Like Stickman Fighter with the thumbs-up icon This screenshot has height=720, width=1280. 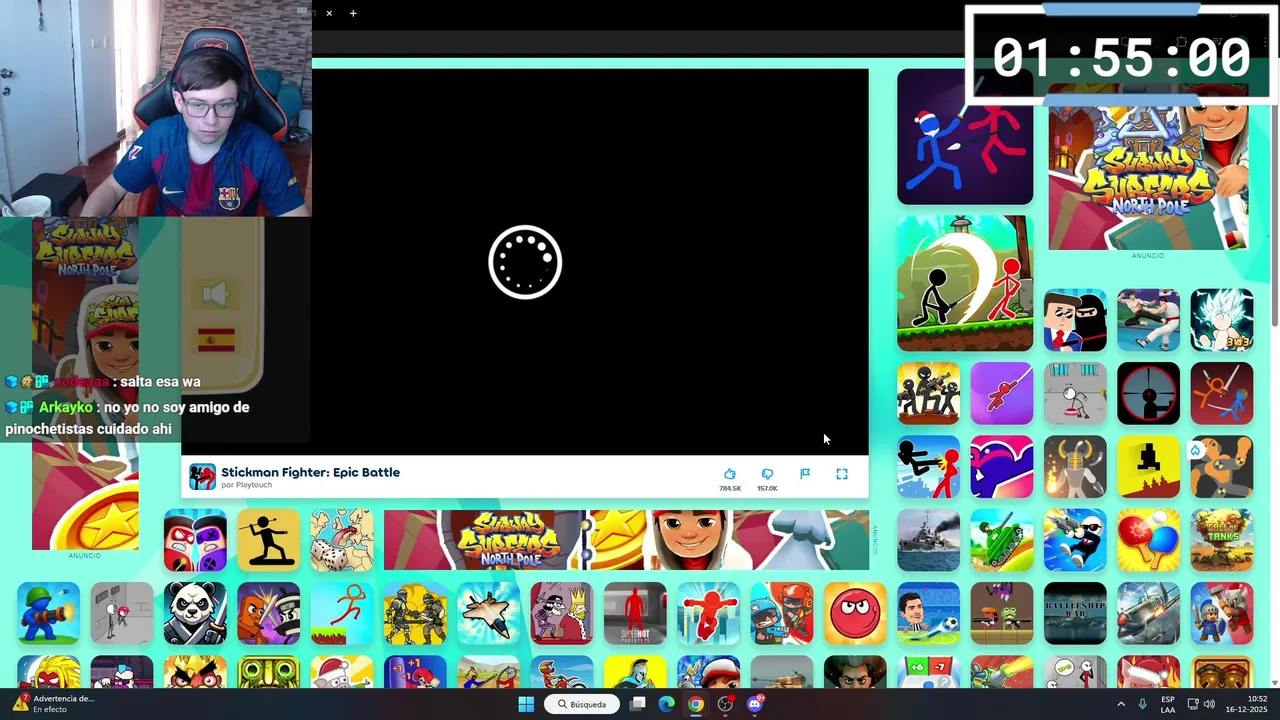[730, 474]
